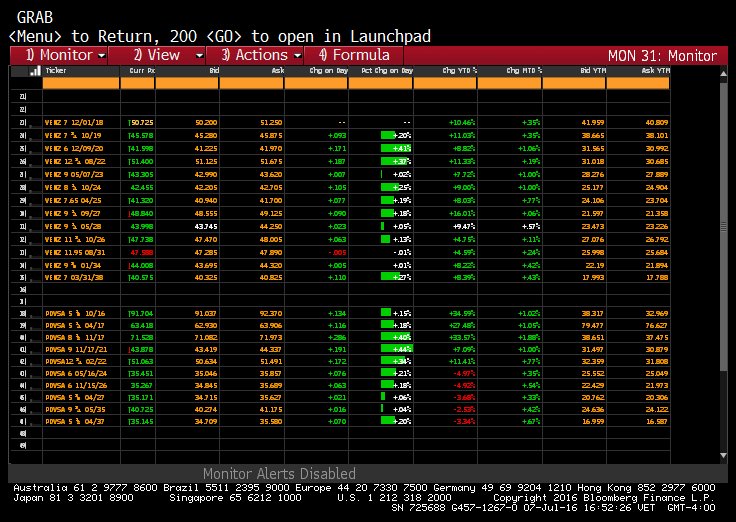Click the +34.99% Chg YTD value
The image size is (736, 522).
point(462,314)
